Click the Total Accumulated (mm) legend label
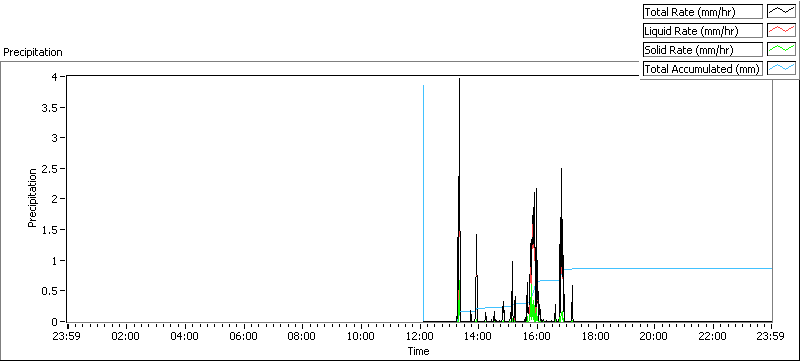The image size is (800, 361). [x=702, y=69]
